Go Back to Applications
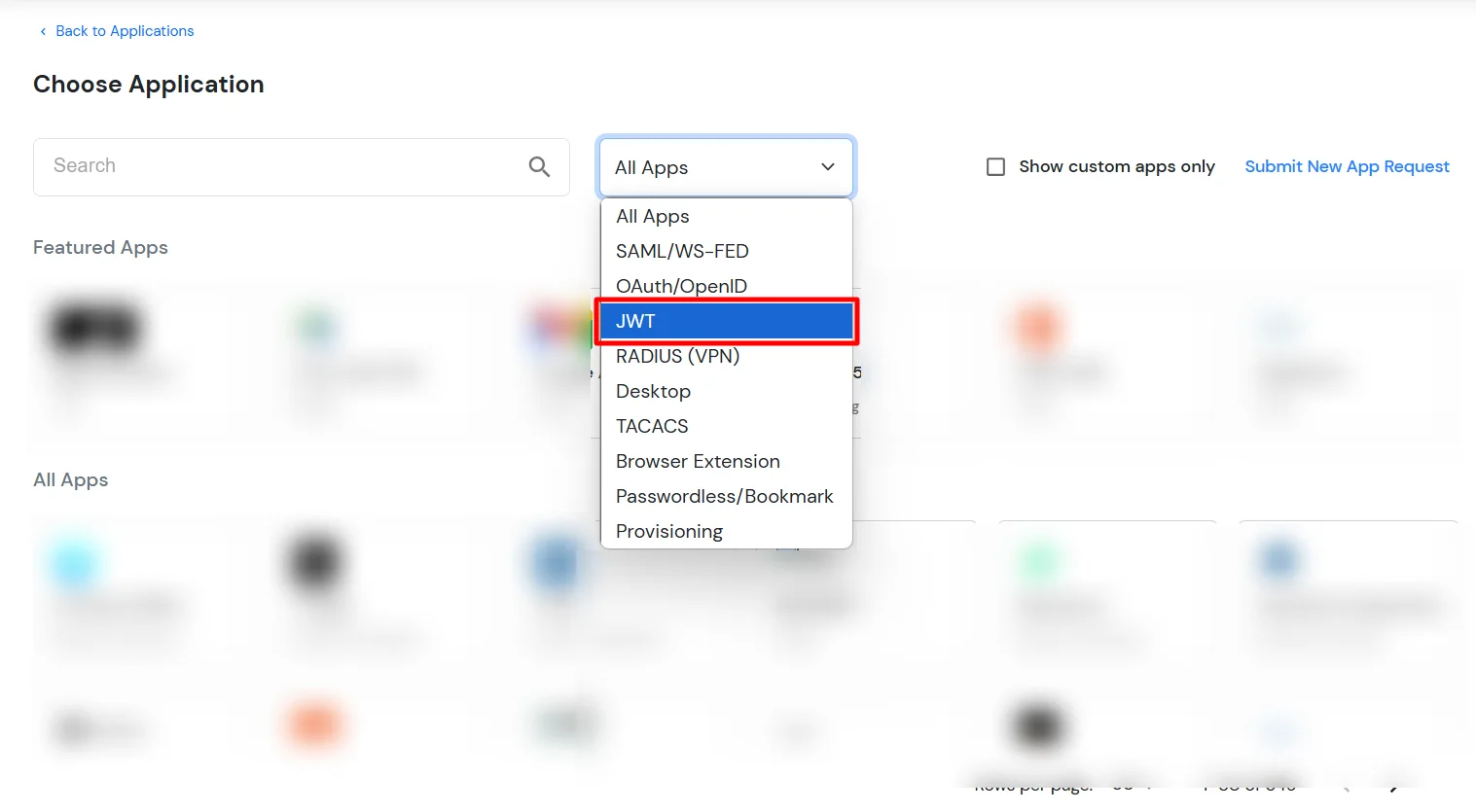Screen dimensions: 1476x812 point(125,30)
